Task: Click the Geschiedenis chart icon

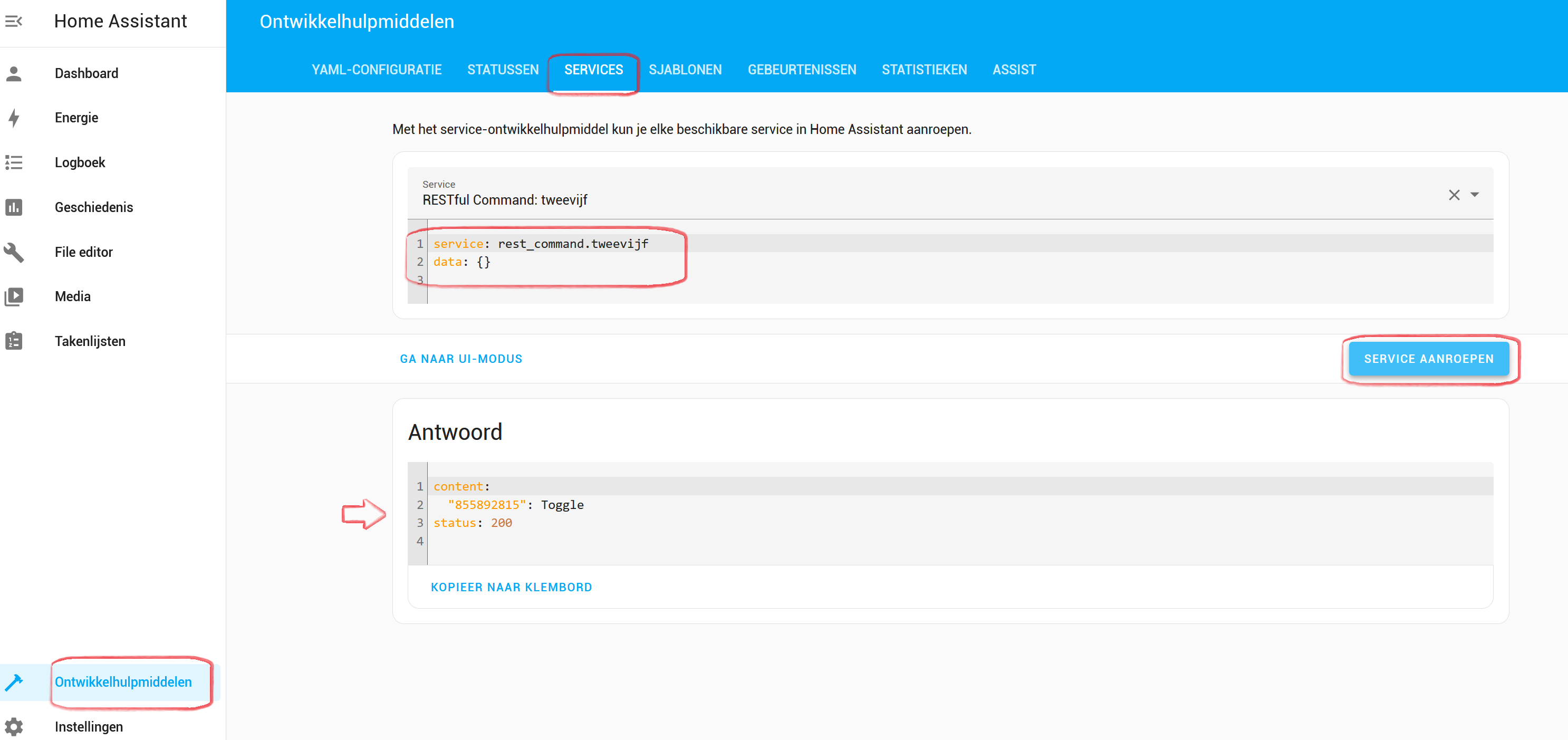Action: pos(13,207)
